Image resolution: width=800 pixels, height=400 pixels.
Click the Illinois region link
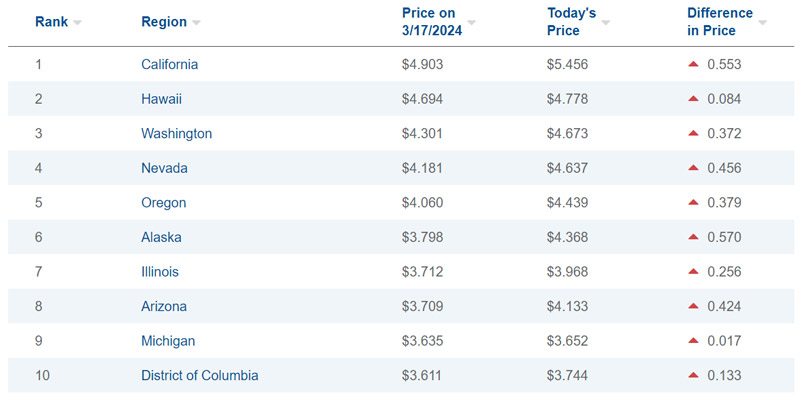tap(160, 272)
